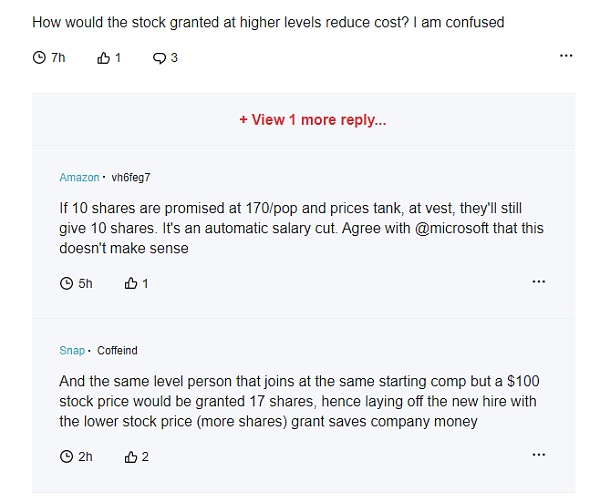Image resolution: width=600 pixels, height=502 pixels.
Task: Click the like count on top comment
Action: (118, 58)
